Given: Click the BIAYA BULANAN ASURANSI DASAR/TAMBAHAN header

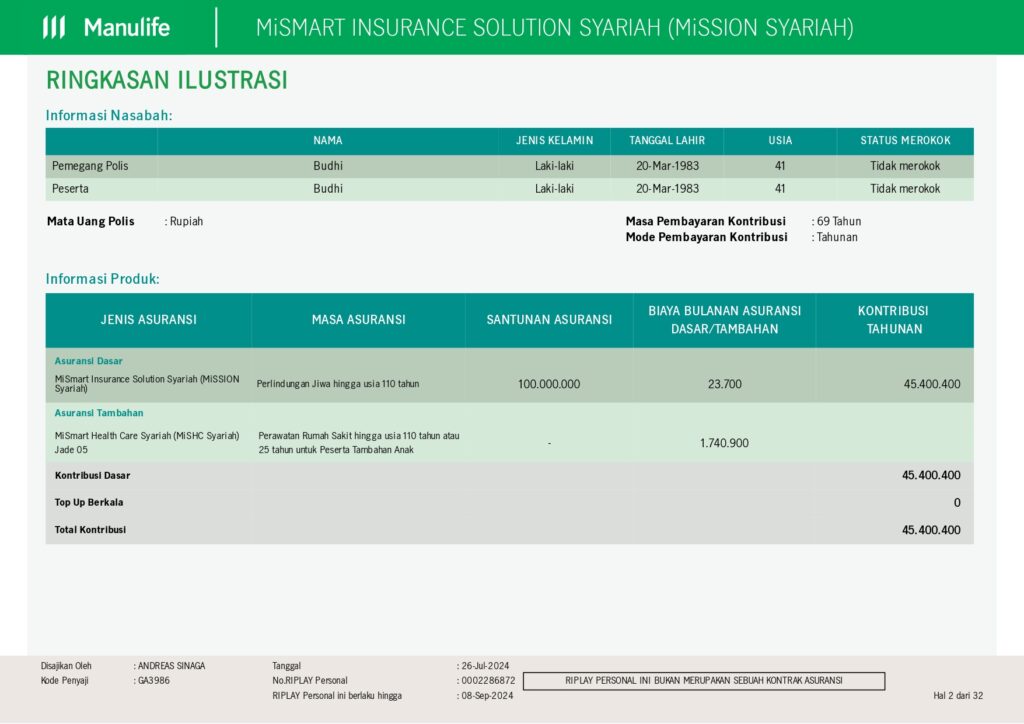Looking at the screenshot, I should (x=725, y=320).
